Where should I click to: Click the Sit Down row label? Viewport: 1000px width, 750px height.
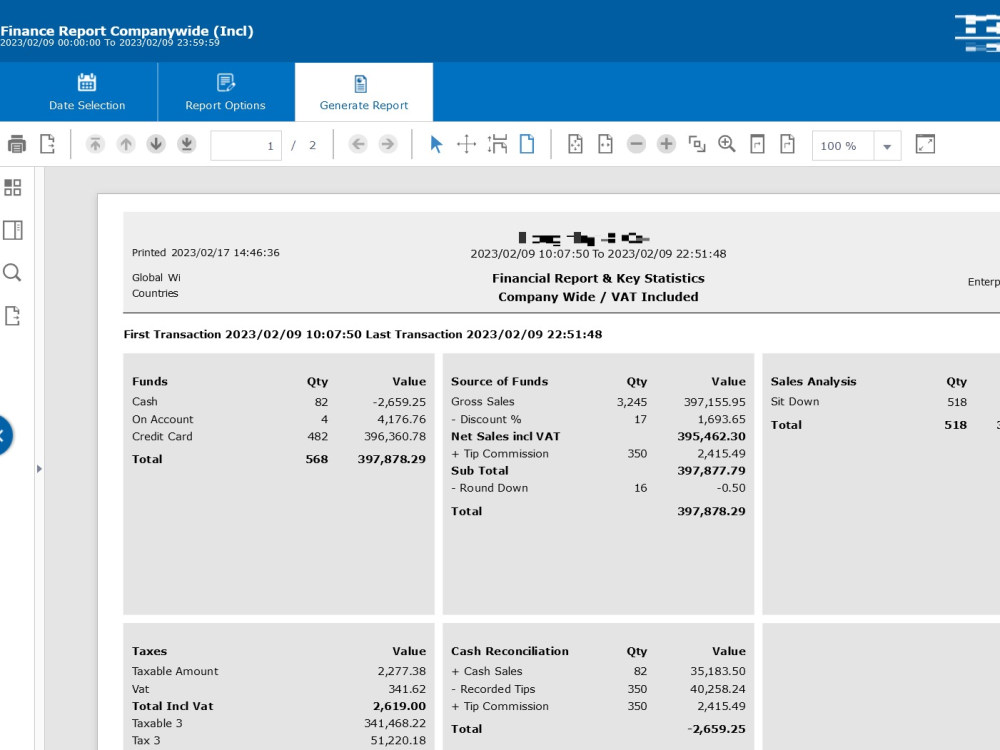click(x=795, y=402)
